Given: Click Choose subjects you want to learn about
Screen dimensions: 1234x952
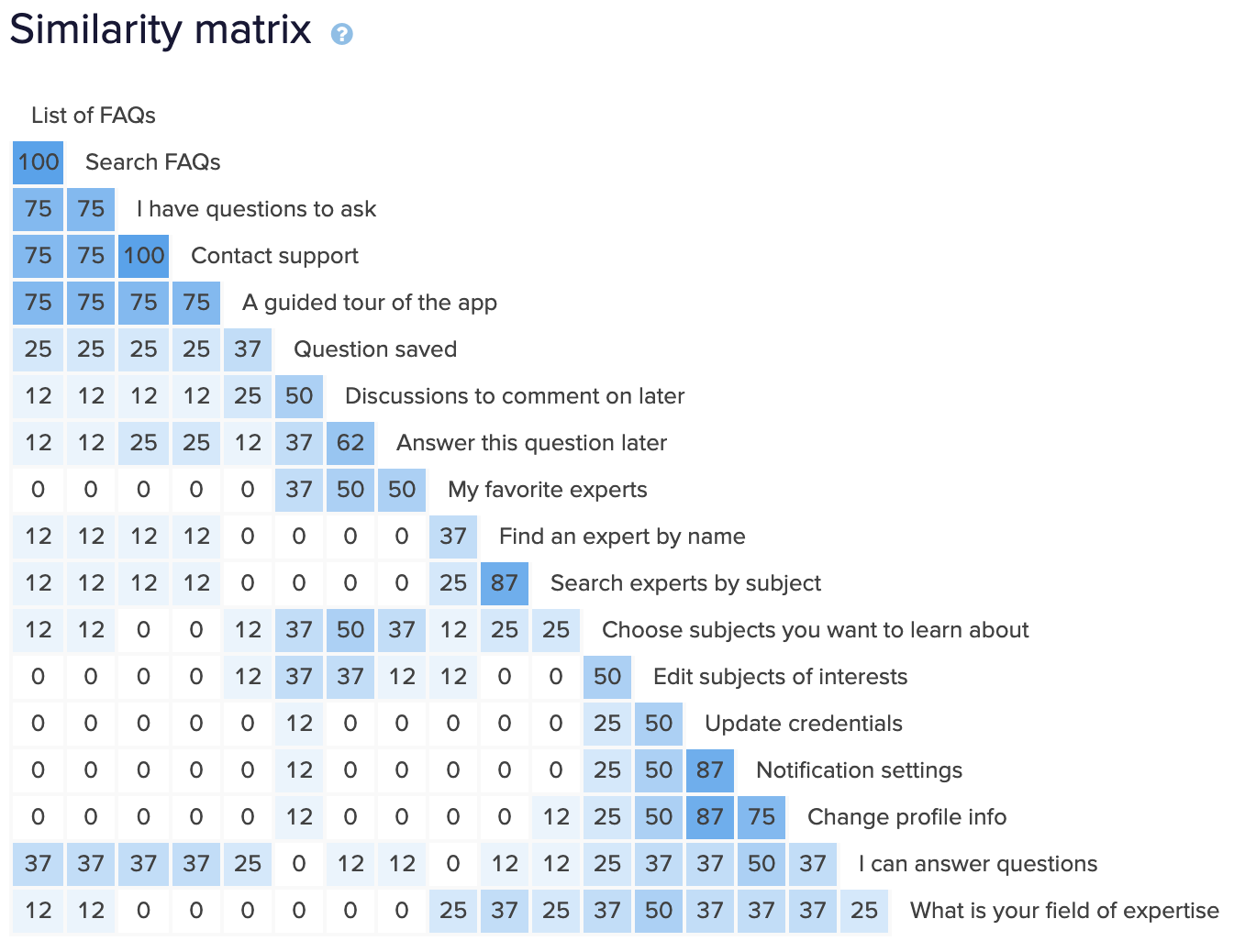Looking at the screenshot, I should click(815, 630).
